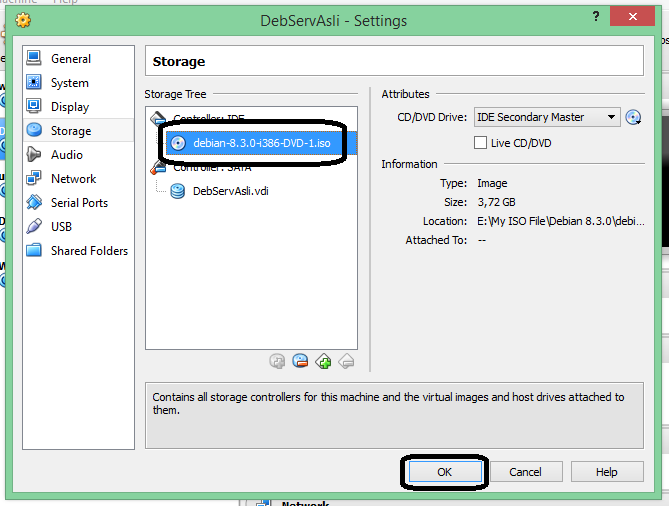Select the Controller: SATA tree node

212,169
